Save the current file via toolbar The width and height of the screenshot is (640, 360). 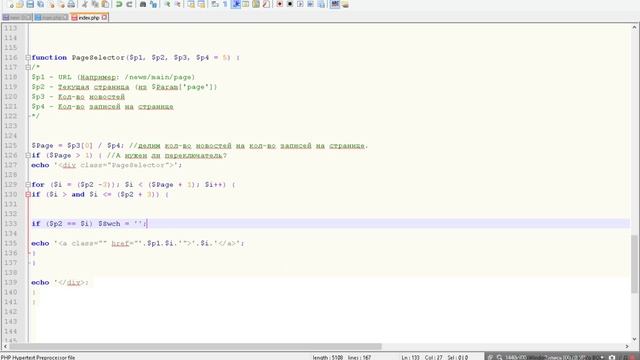coord(30,4)
